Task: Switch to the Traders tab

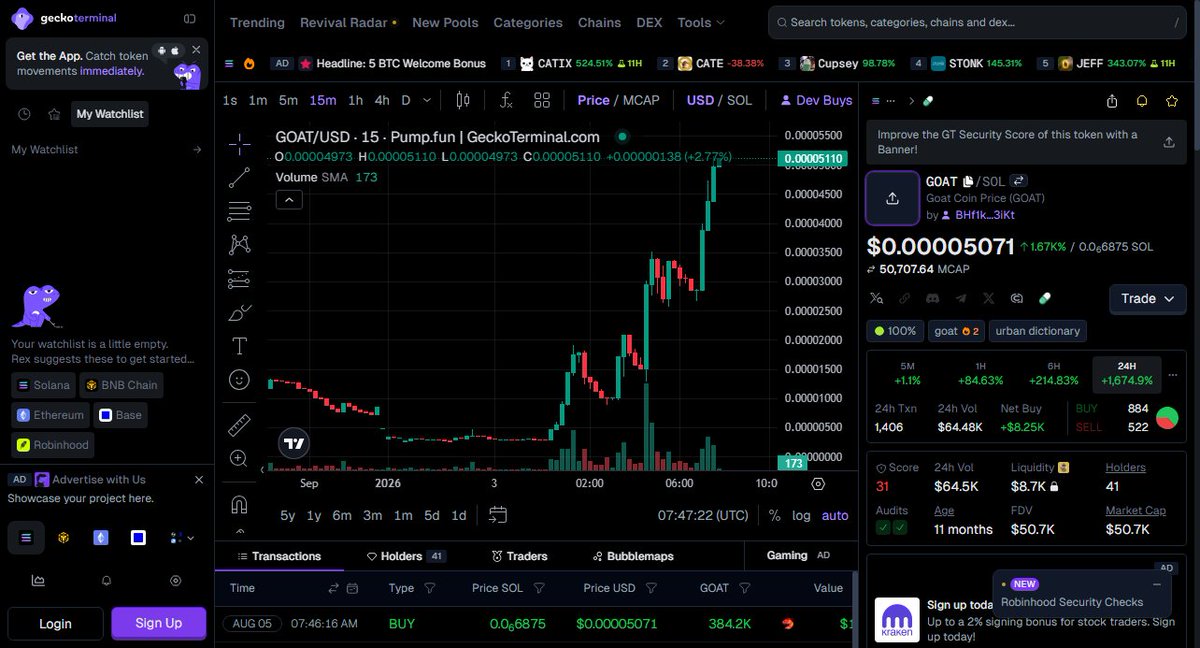Action: pos(519,556)
